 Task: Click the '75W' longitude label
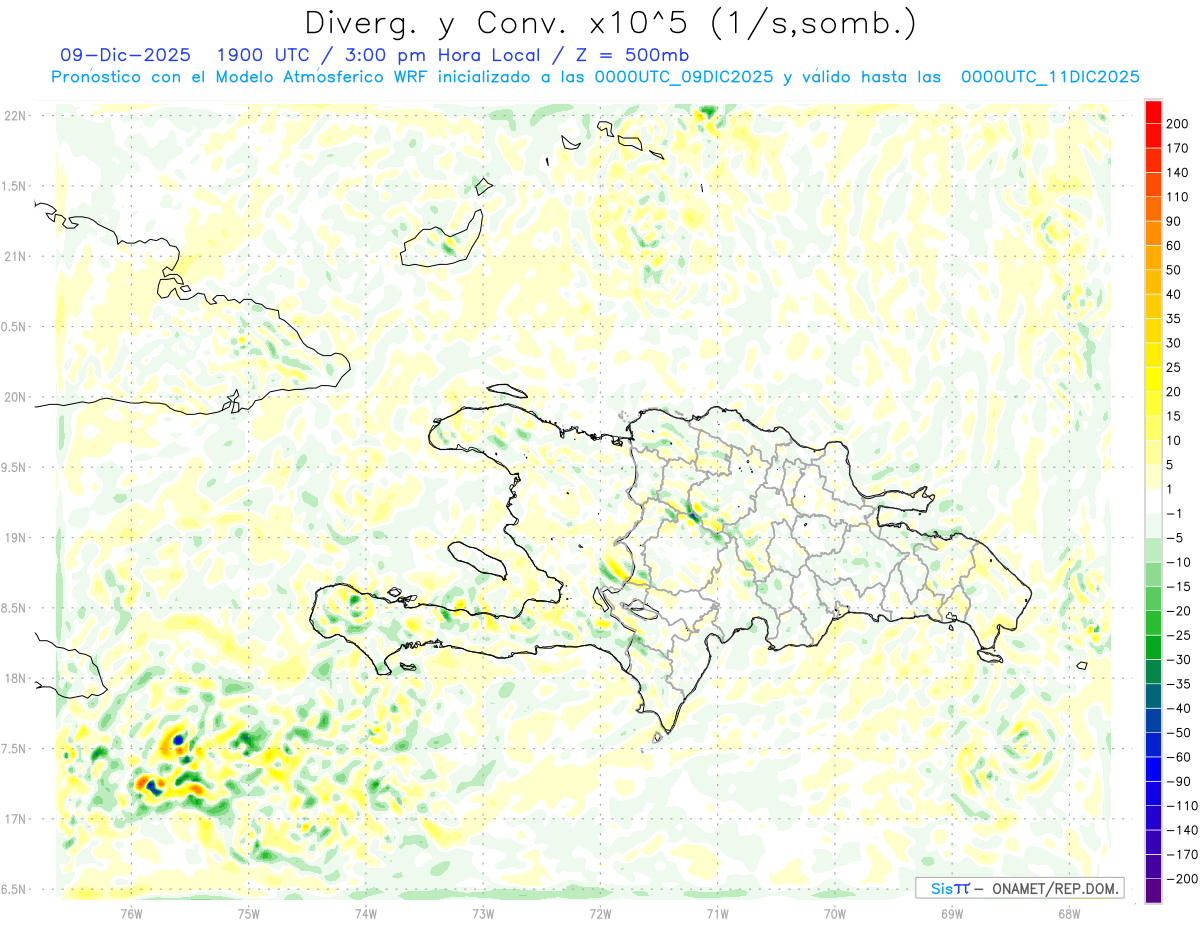tap(249, 913)
